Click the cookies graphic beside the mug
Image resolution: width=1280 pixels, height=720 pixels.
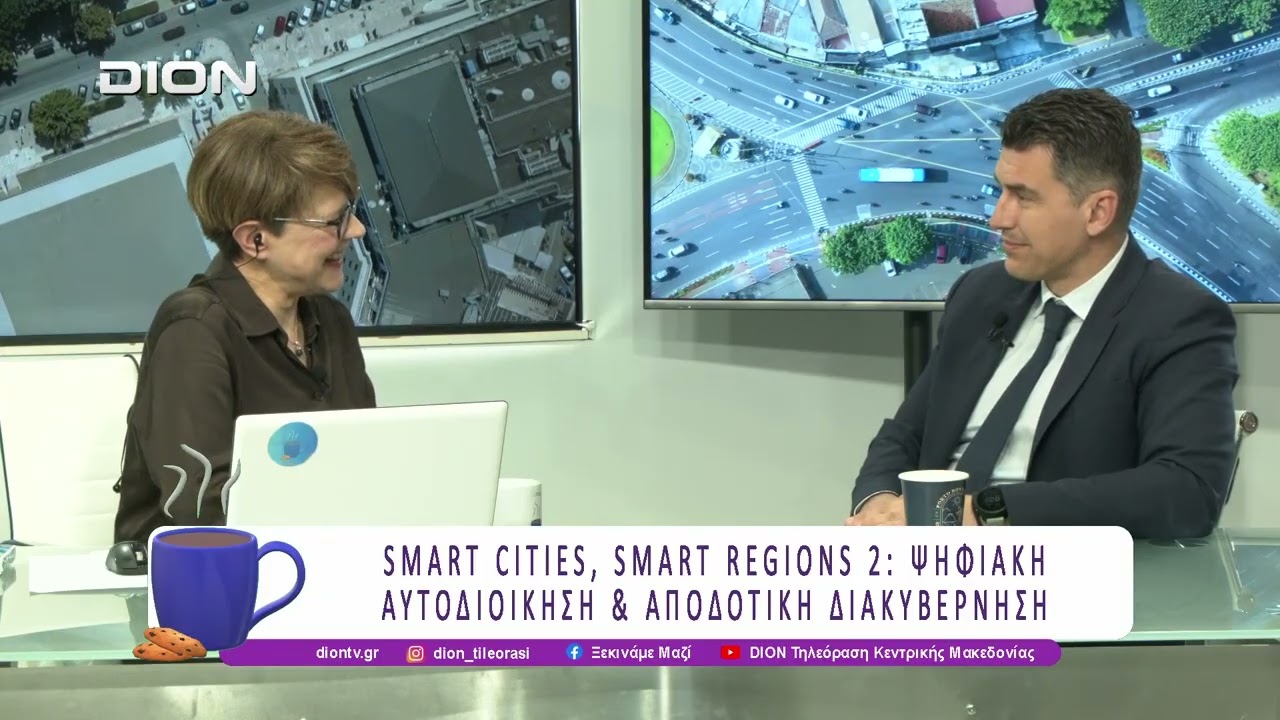pyautogui.click(x=168, y=644)
